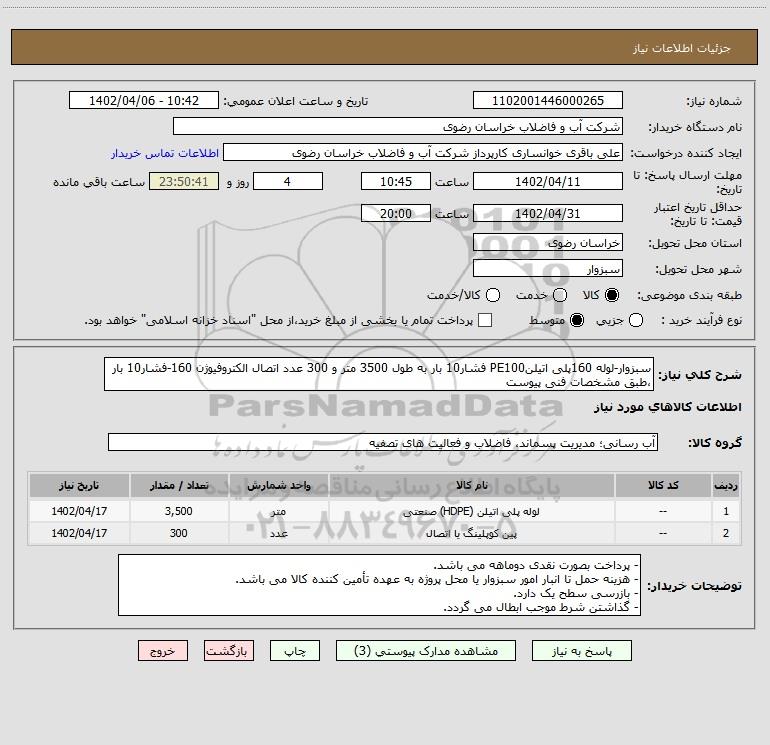This screenshot has width=770, height=745.
Task: Click the توضیحات خریدار notes box
Action: coord(380,585)
